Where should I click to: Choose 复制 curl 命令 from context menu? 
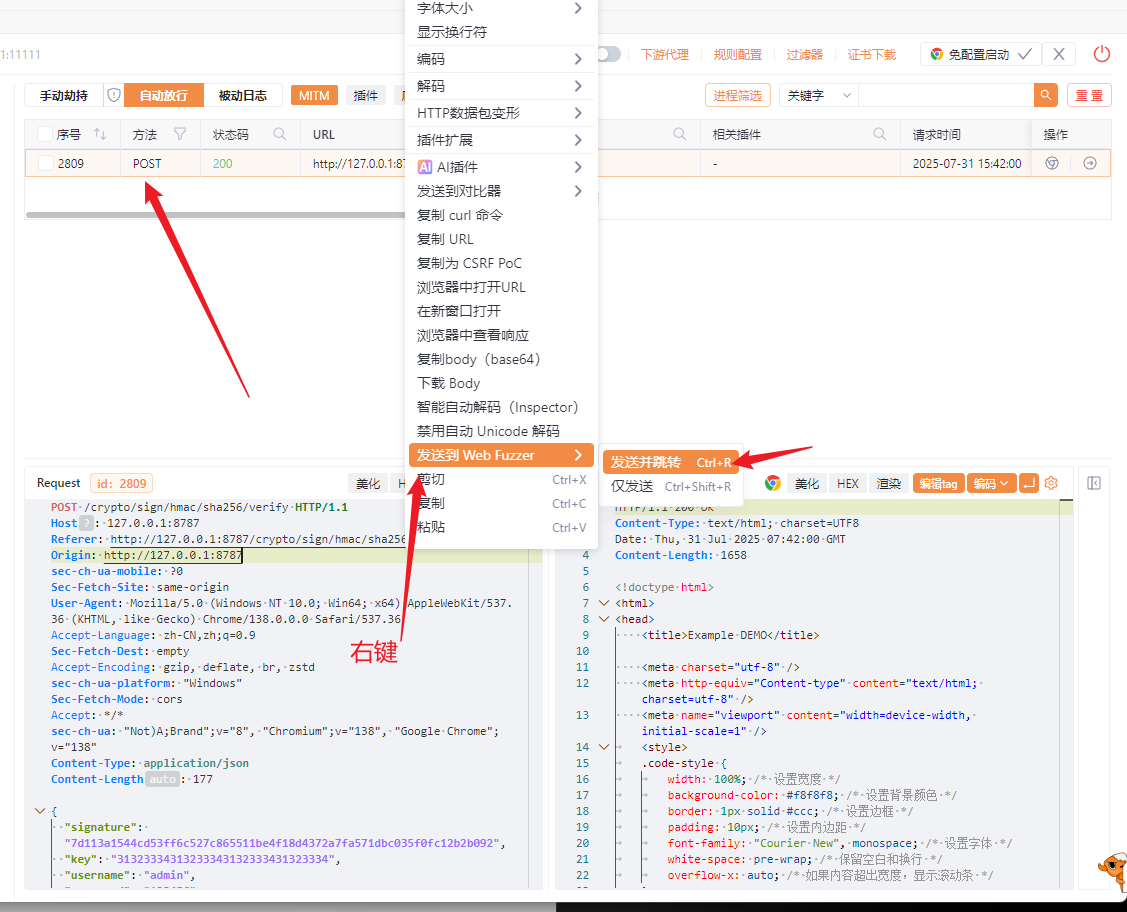tap(460, 215)
